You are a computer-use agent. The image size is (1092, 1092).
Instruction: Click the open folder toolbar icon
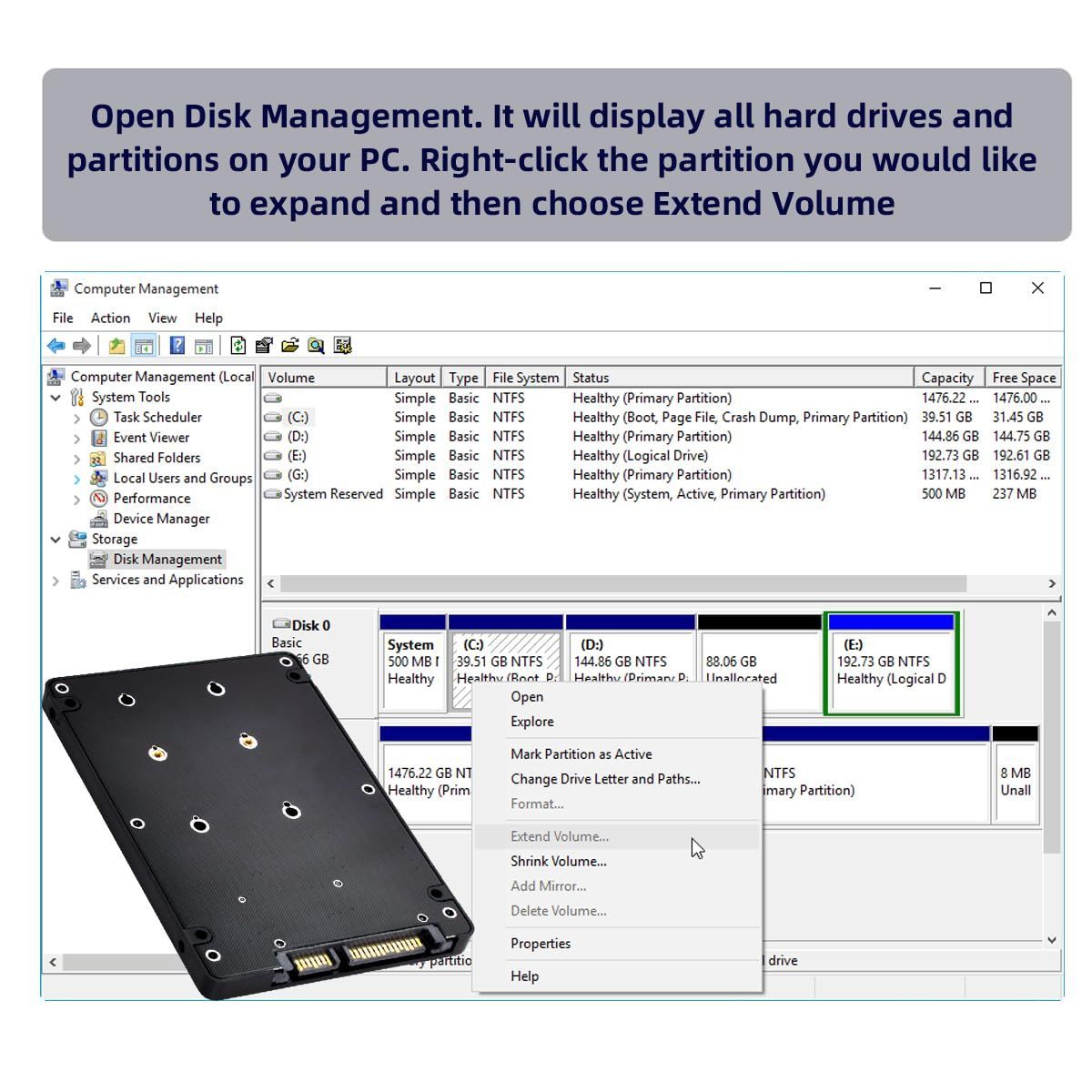click(x=290, y=346)
